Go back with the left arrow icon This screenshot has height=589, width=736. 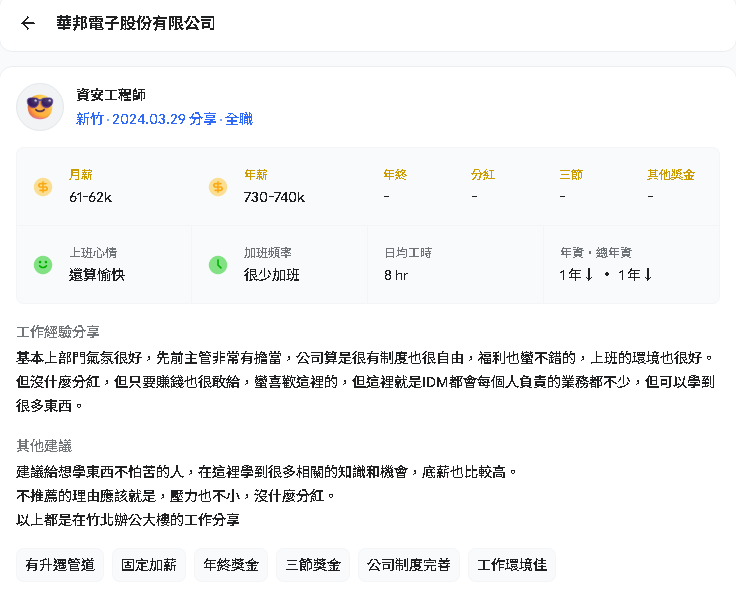(x=28, y=23)
